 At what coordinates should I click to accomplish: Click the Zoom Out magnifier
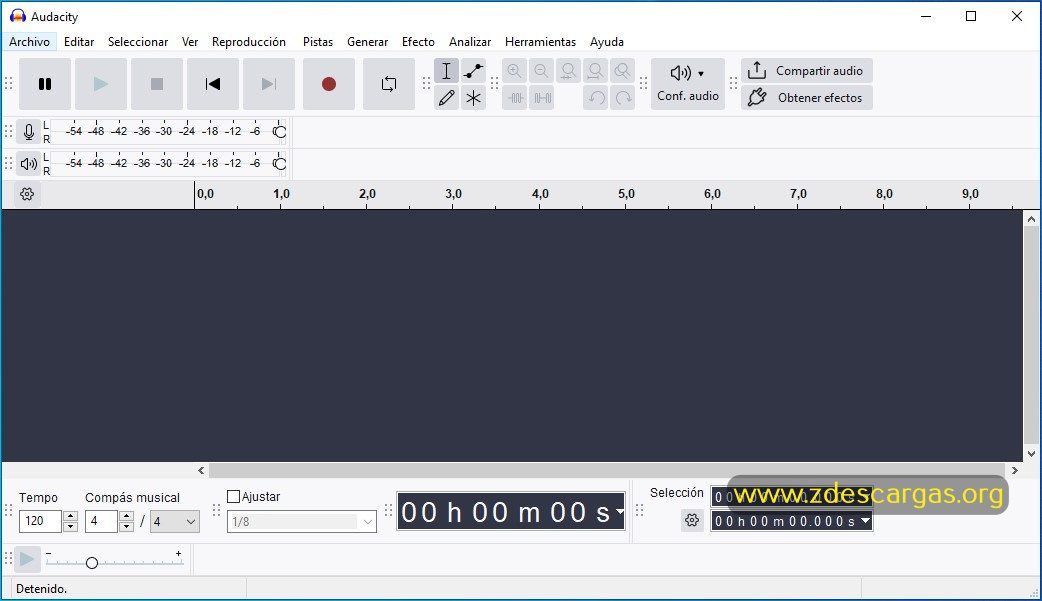point(542,70)
